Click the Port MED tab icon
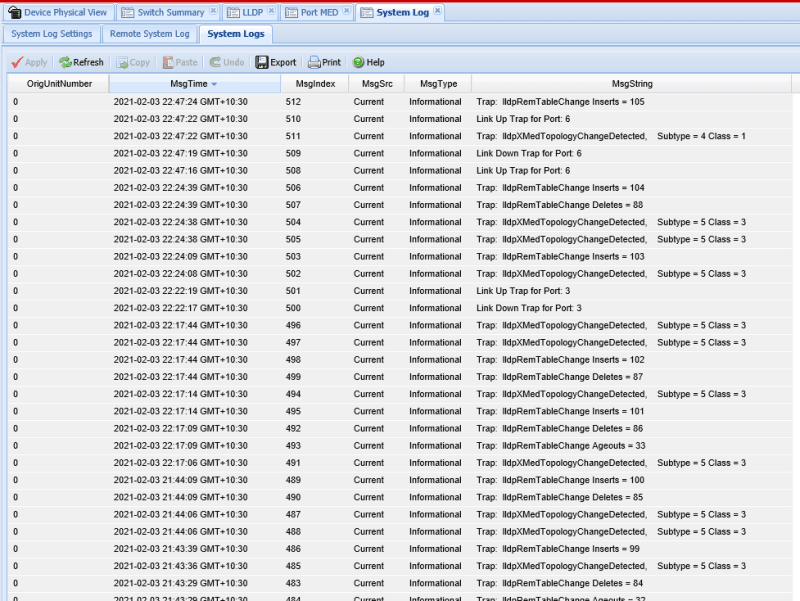Image resolution: width=800 pixels, height=601 pixels. (291, 12)
